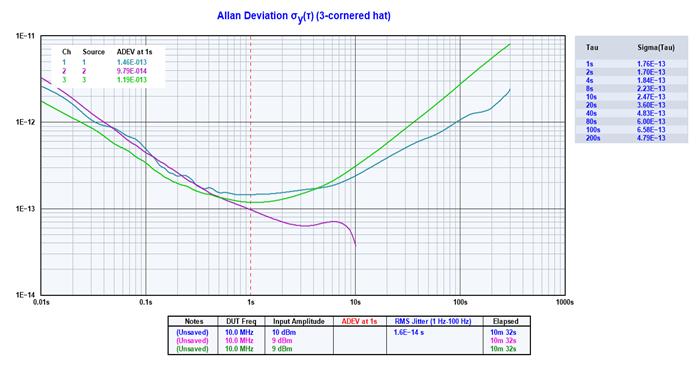
Task: Click the Tau column header
Action: (x=592, y=48)
